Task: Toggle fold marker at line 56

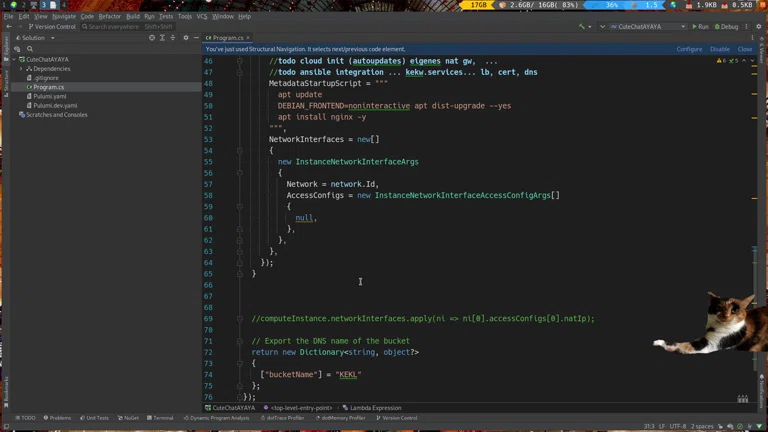Action: tap(240, 173)
